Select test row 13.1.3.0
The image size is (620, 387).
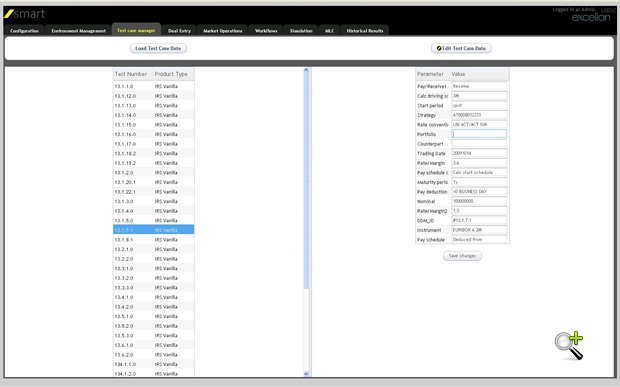[x=153, y=201]
